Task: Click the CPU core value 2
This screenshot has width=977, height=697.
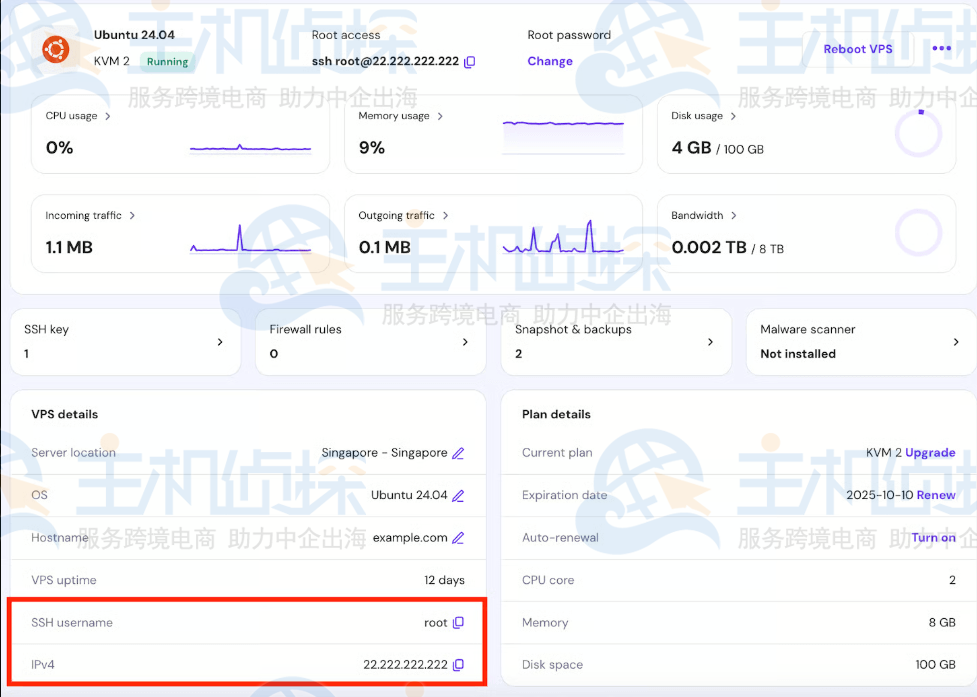Action: (952, 580)
